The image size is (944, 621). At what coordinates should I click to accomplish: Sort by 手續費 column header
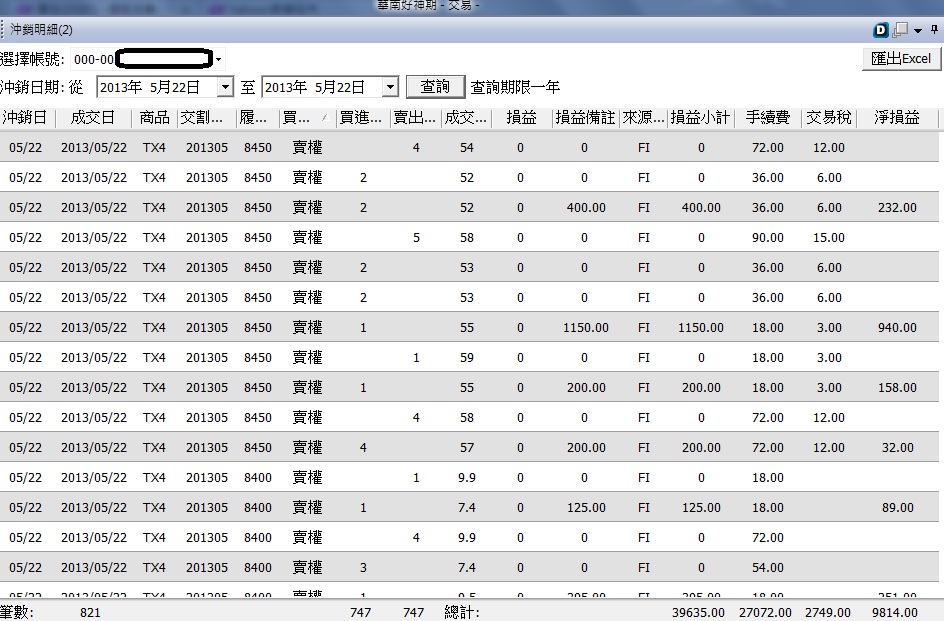coord(768,117)
